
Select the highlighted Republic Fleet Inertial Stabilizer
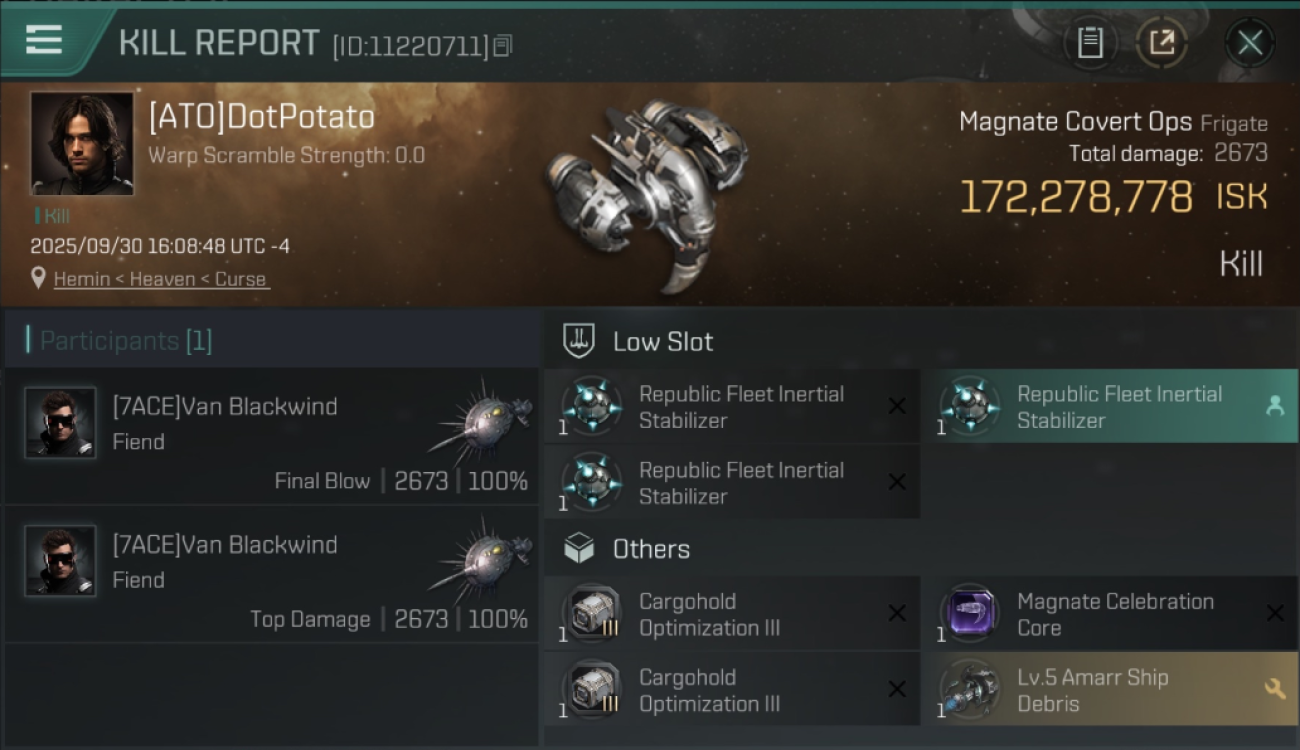coord(1108,407)
